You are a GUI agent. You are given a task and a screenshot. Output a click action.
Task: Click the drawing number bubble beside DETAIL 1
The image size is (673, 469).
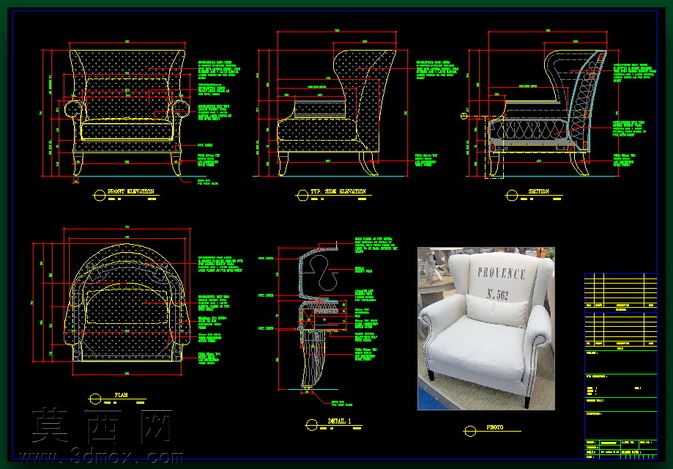tap(312, 425)
